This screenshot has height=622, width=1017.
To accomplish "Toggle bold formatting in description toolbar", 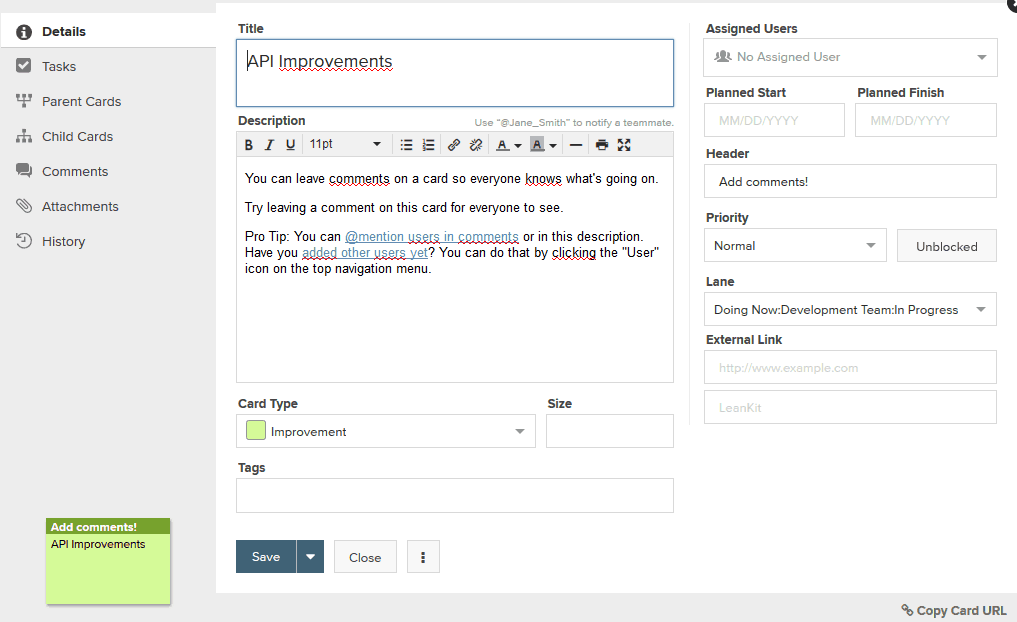I will (249, 145).
